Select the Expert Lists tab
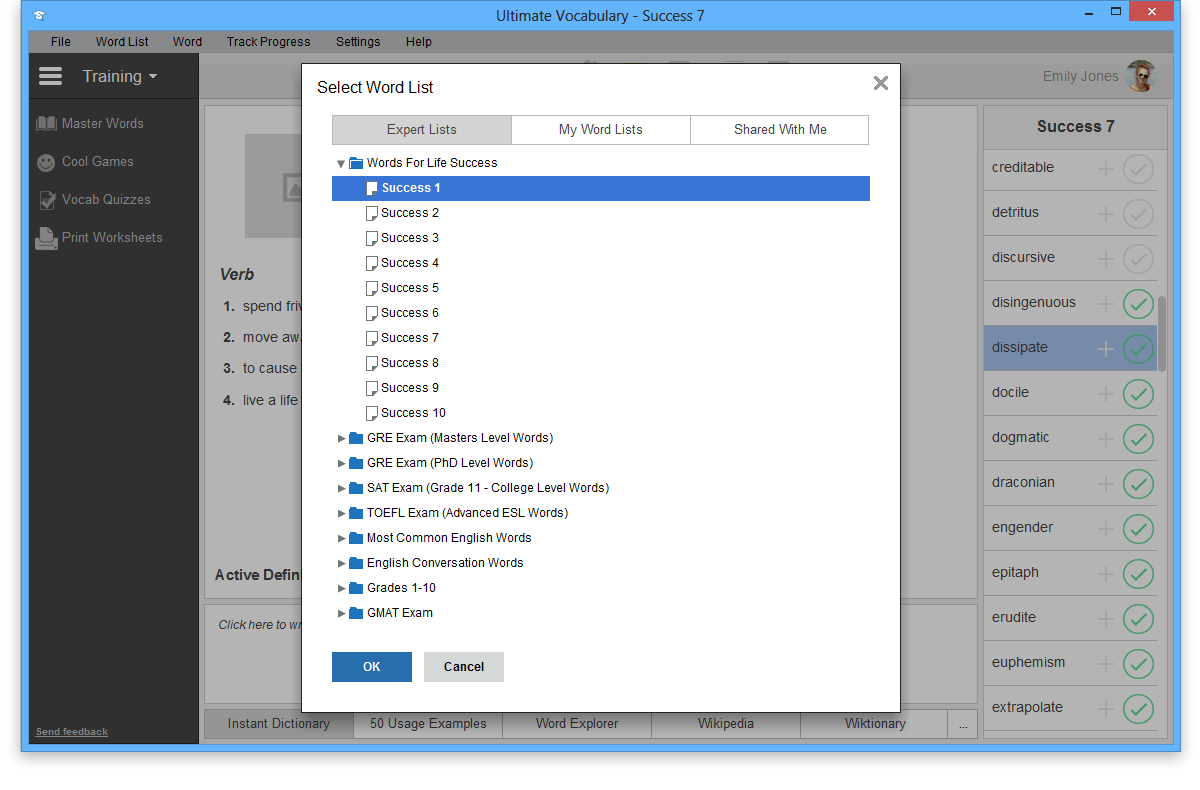Screen dimensions: 1200x790 [x=422, y=130]
